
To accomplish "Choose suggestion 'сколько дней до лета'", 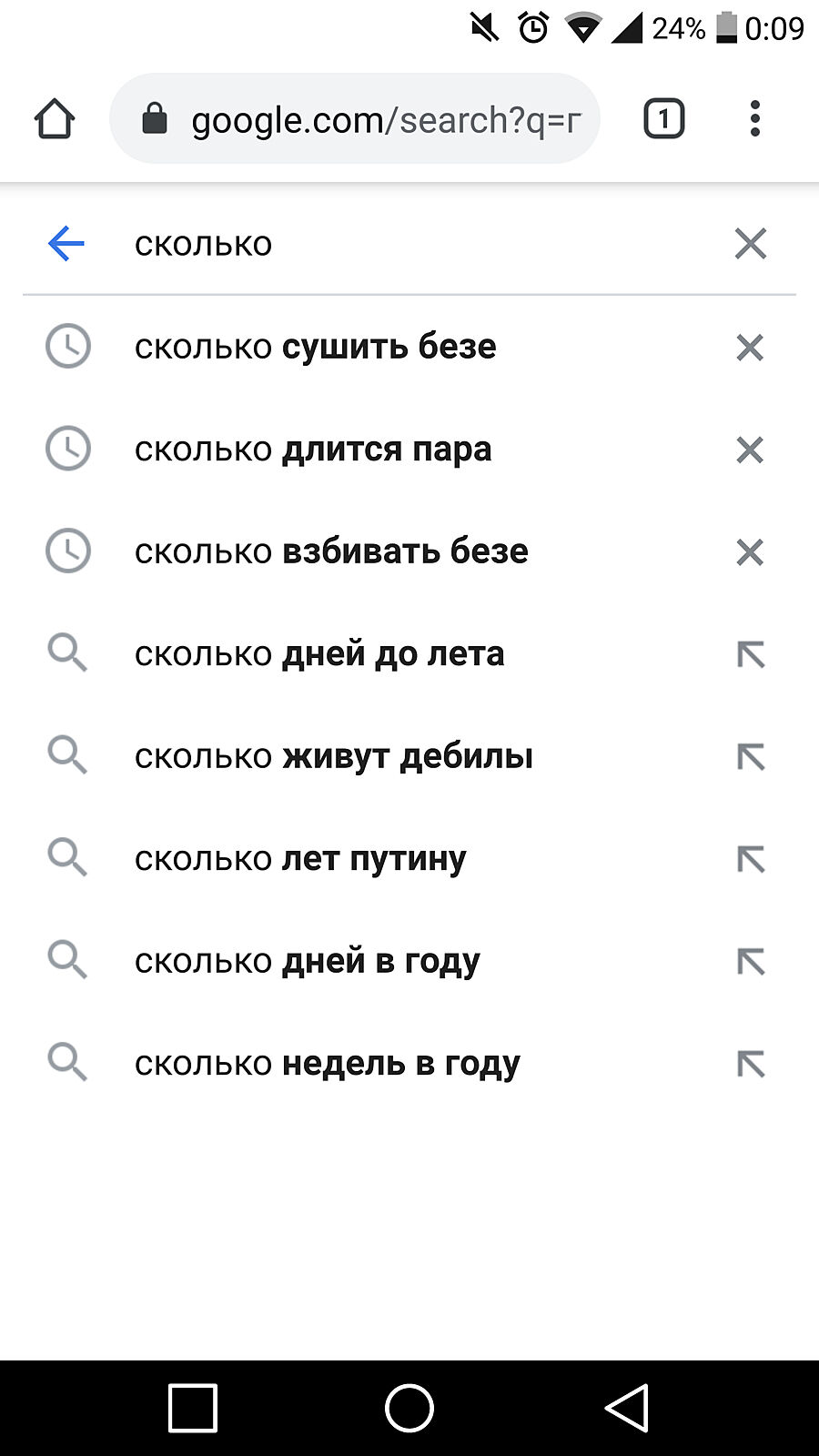I will [318, 654].
